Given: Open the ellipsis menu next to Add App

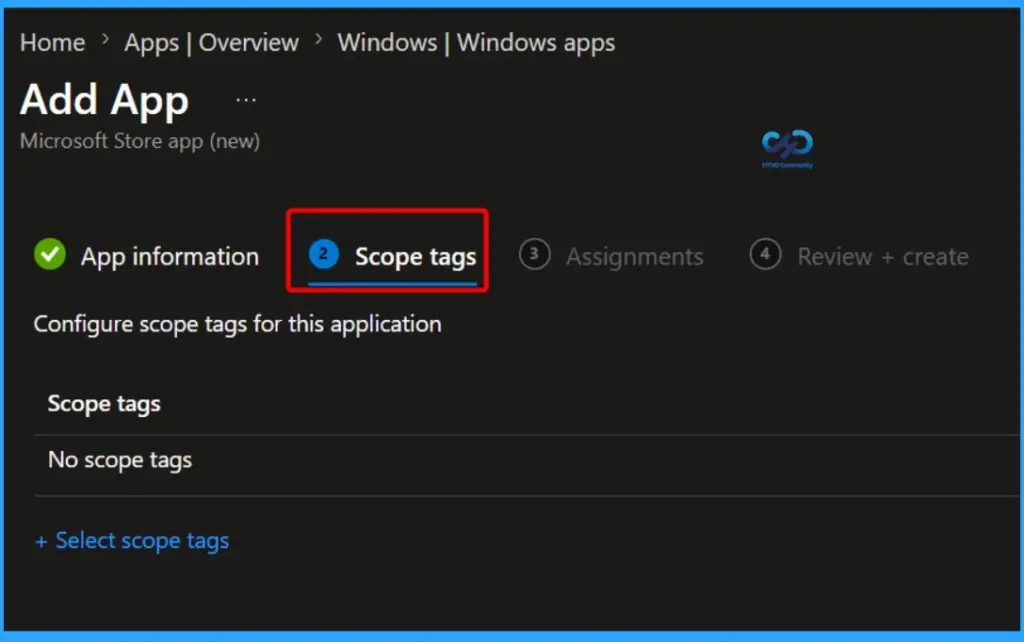Looking at the screenshot, I should 246,101.
